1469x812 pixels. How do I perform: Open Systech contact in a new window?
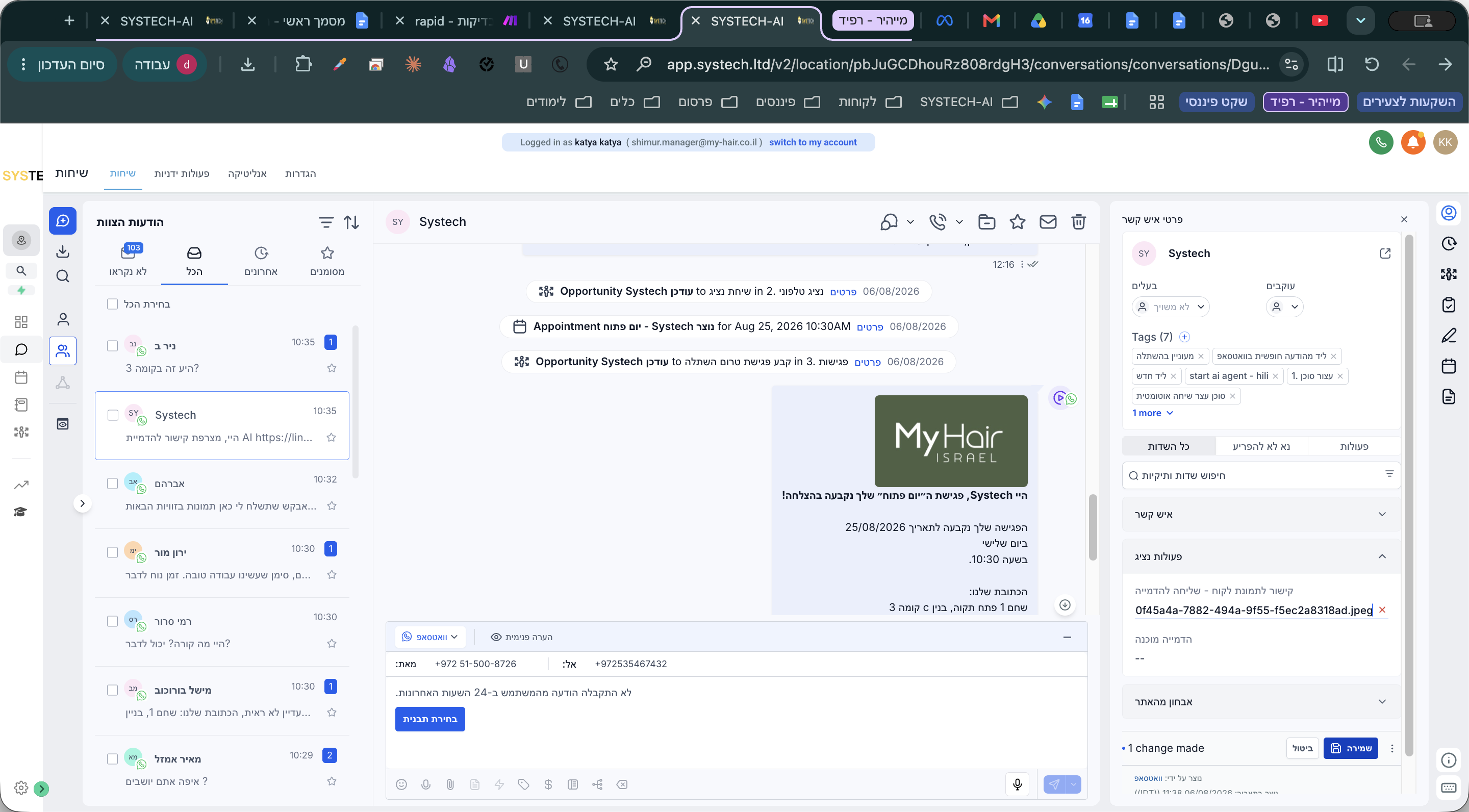[x=1385, y=253]
